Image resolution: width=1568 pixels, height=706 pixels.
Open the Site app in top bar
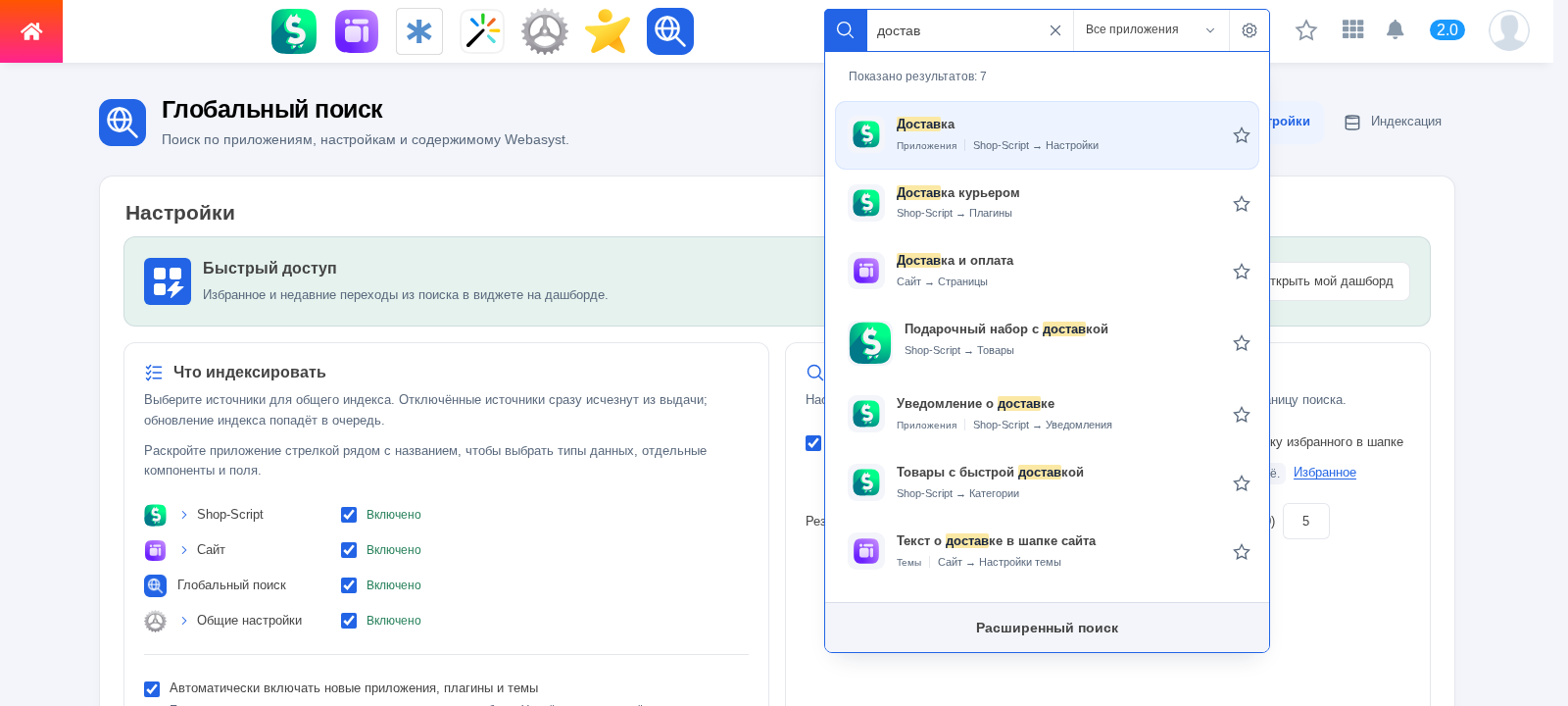tap(357, 31)
